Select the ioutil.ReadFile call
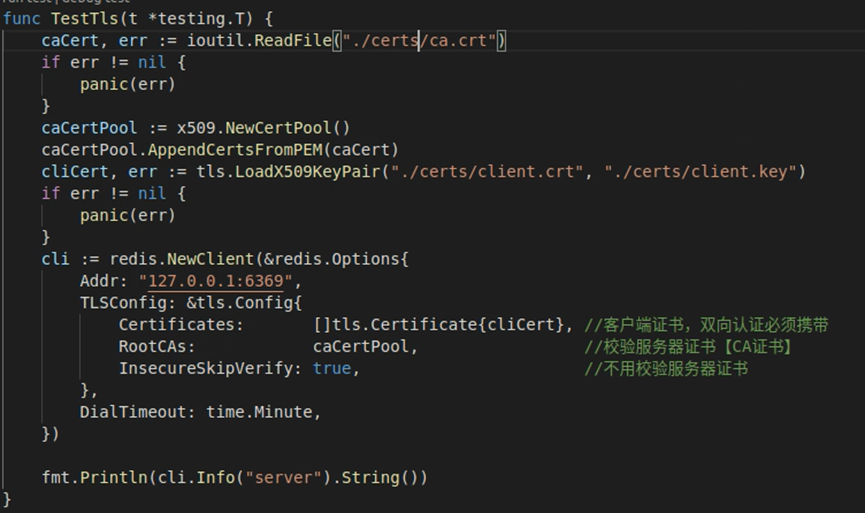The image size is (865, 513). (259, 40)
